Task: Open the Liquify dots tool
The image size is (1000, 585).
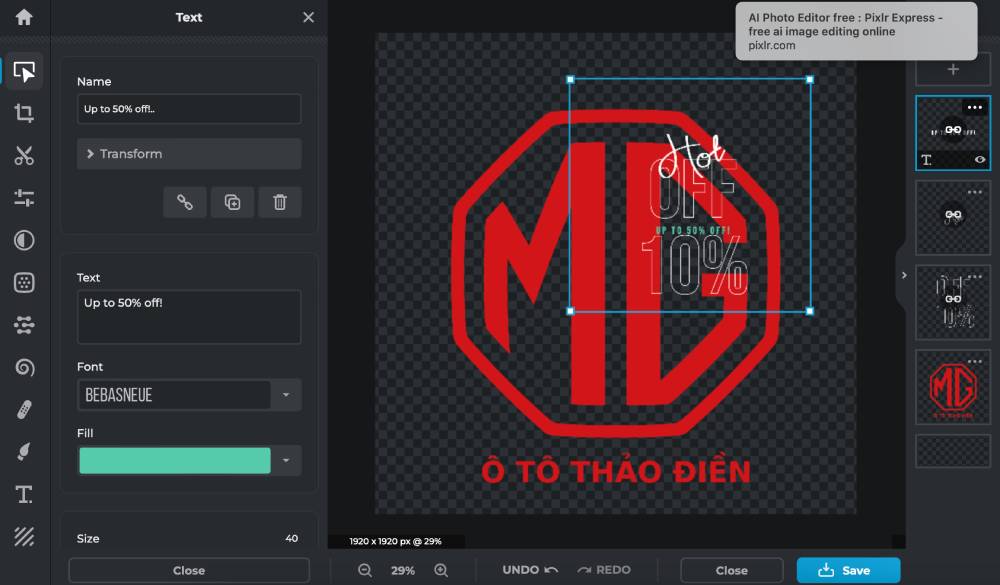Action: tap(24, 325)
